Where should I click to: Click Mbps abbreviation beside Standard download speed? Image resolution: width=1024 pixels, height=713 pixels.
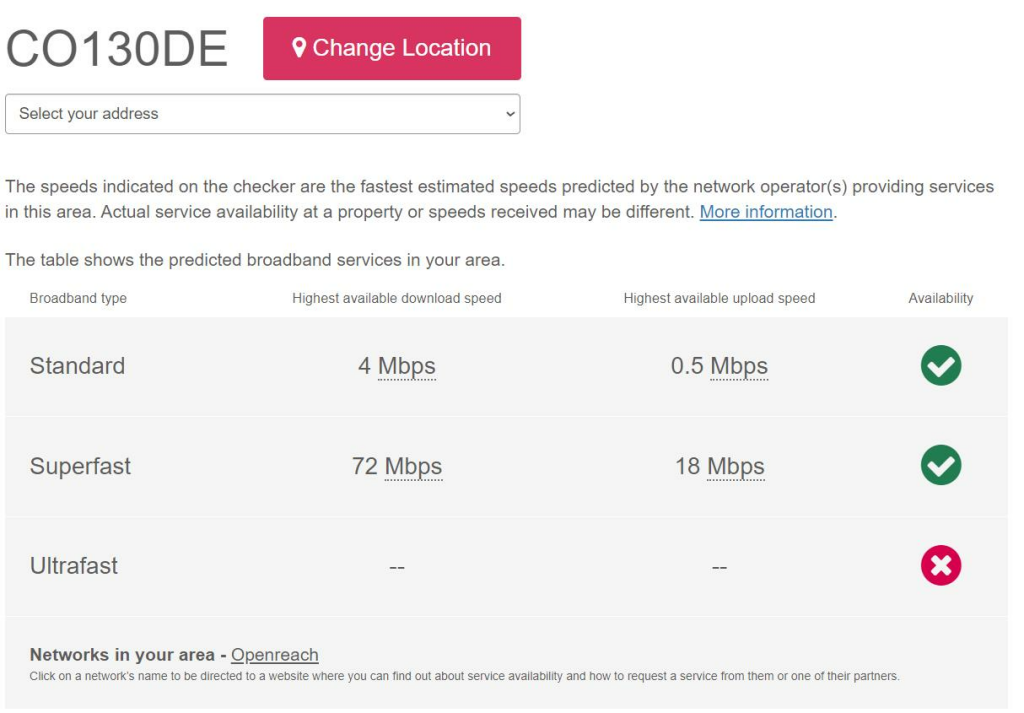[x=407, y=366]
